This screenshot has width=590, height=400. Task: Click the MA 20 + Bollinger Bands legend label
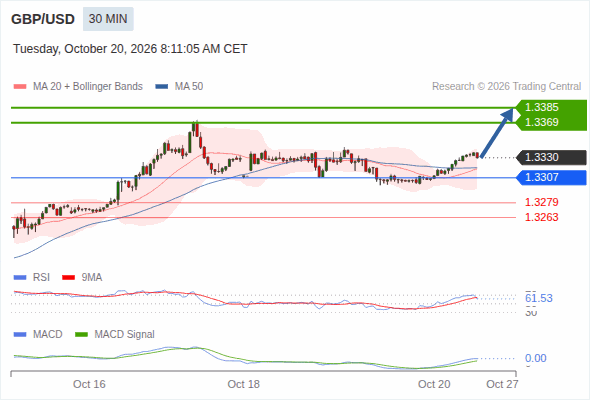pyautogui.click(x=88, y=87)
